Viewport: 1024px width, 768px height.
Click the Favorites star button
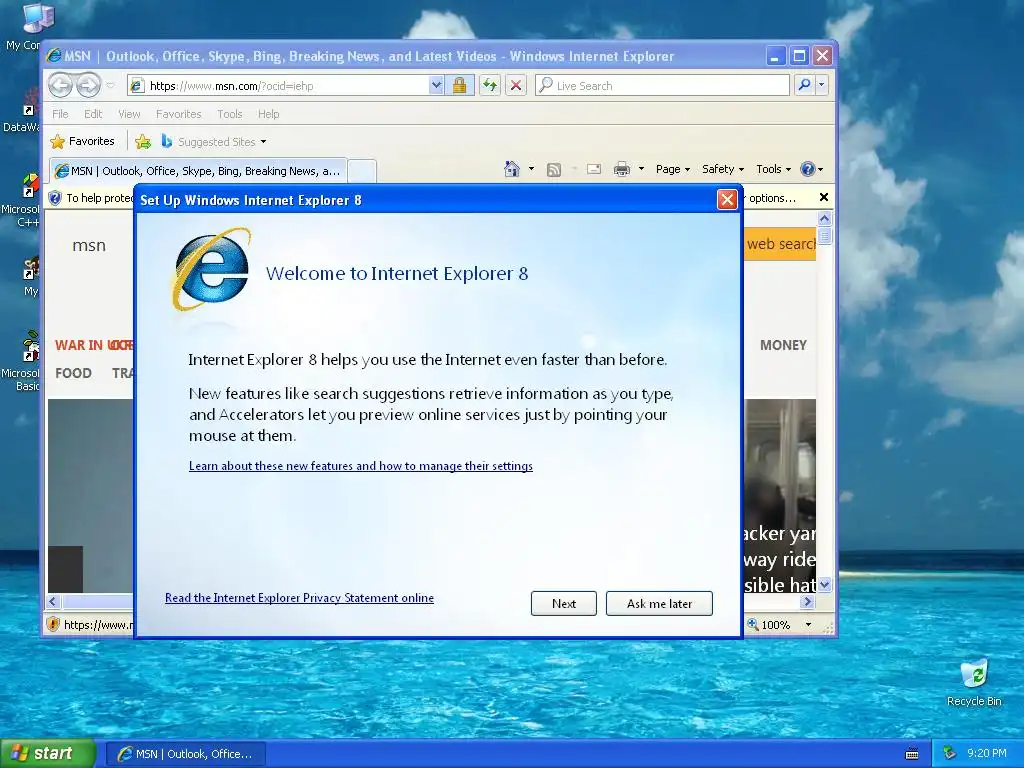click(x=82, y=141)
